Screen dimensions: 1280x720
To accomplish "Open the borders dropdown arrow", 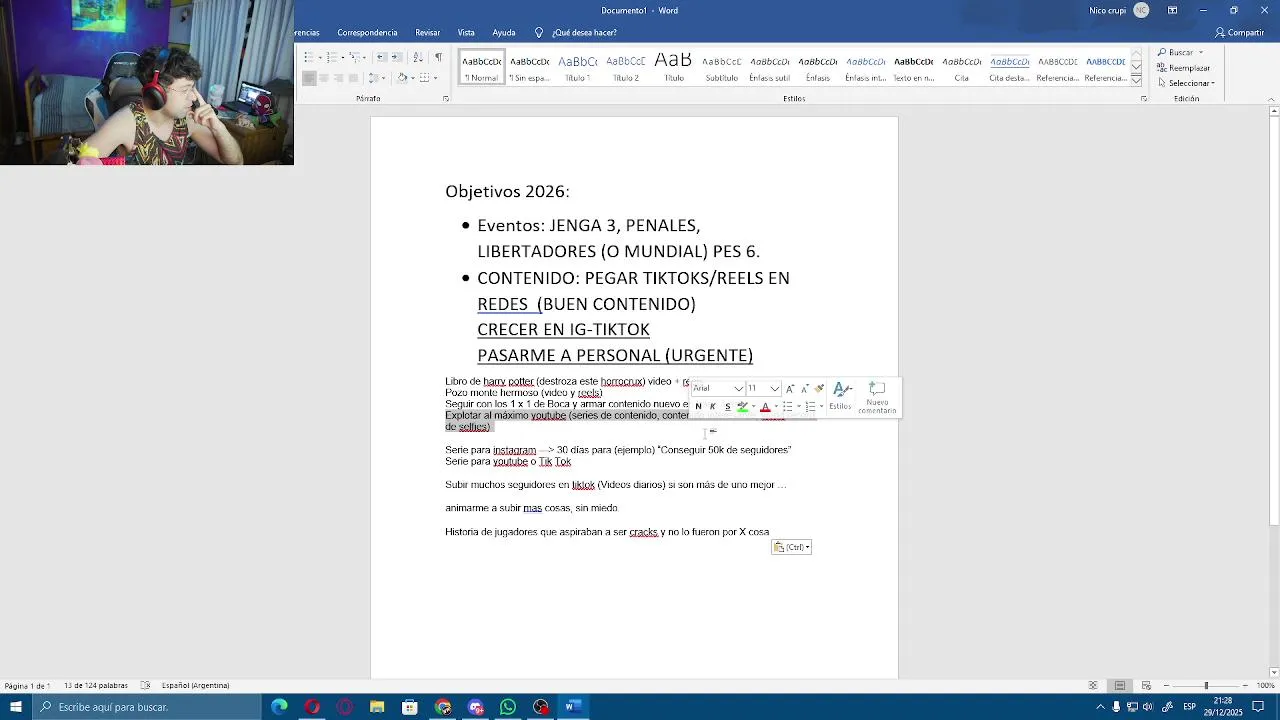I will (436, 78).
